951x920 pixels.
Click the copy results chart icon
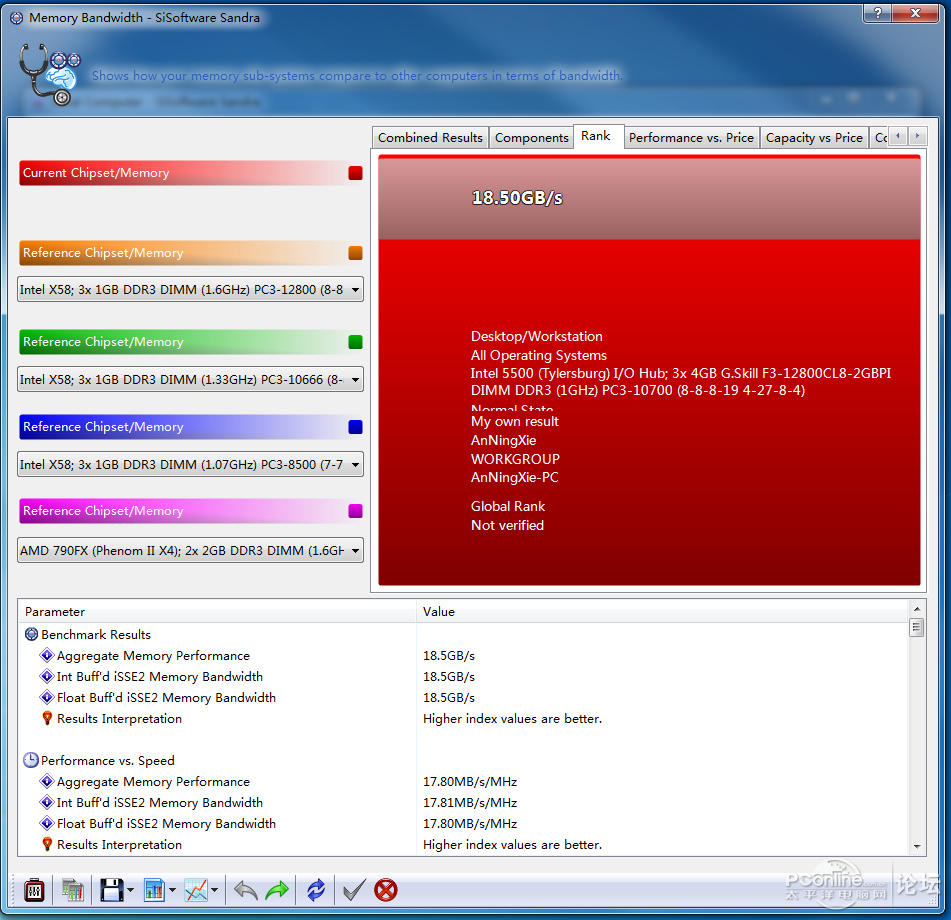pos(72,890)
